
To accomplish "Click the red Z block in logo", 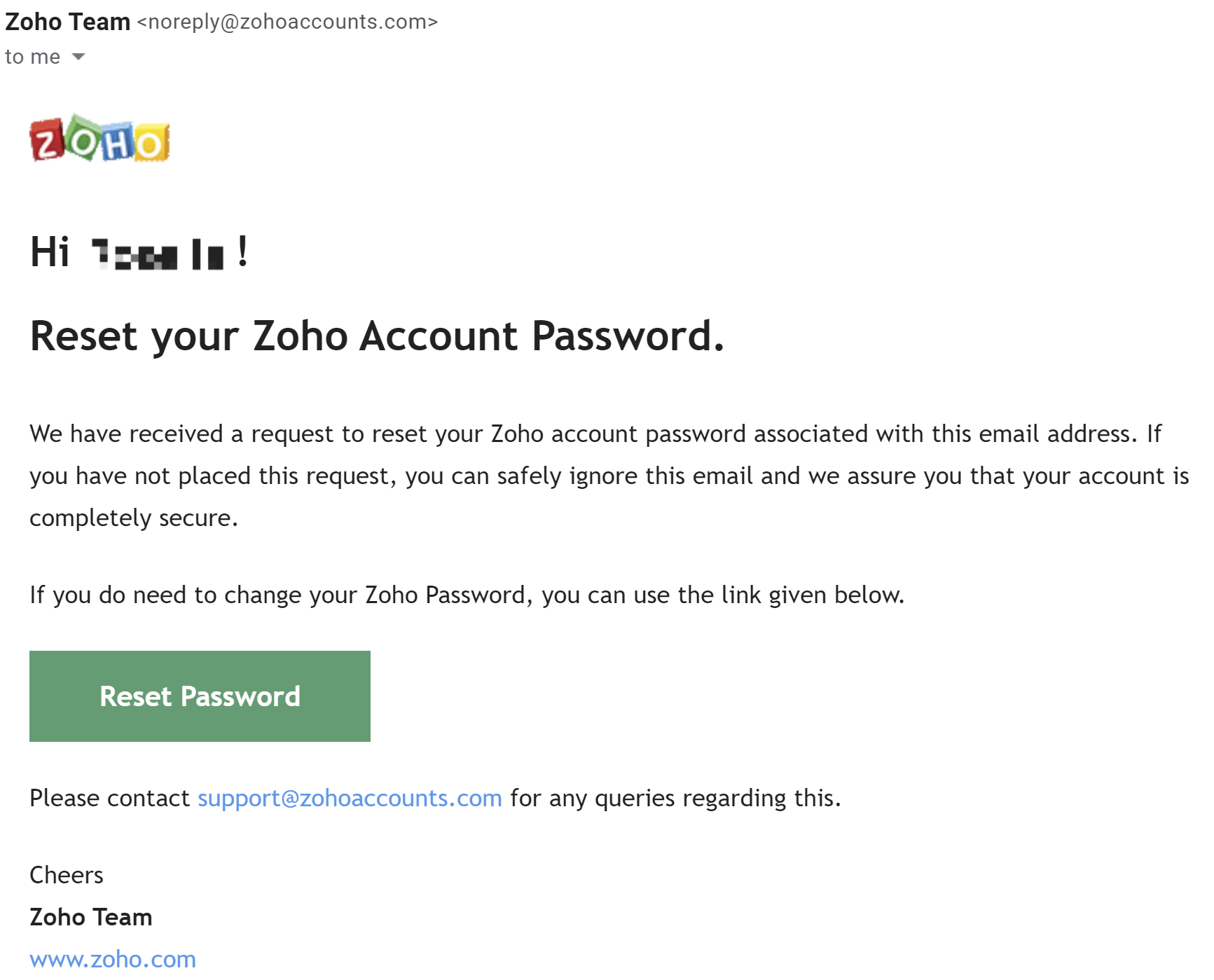I will click(x=47, y=139).
